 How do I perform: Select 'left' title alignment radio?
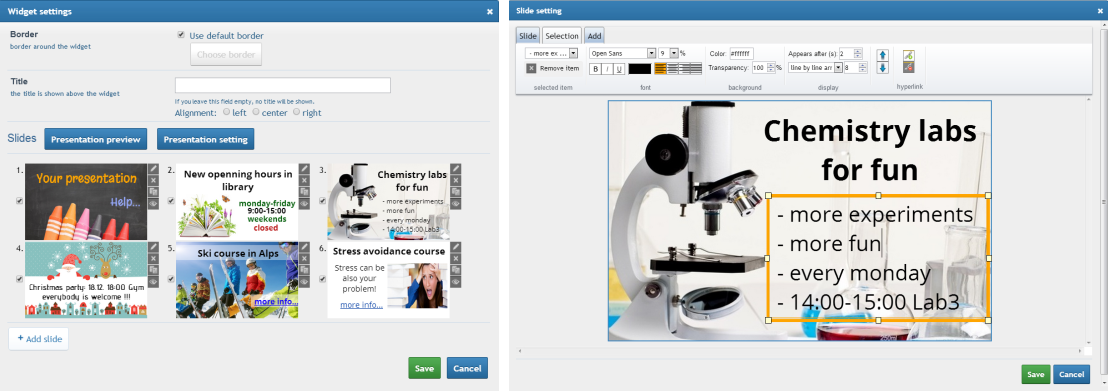click(226, 112)
